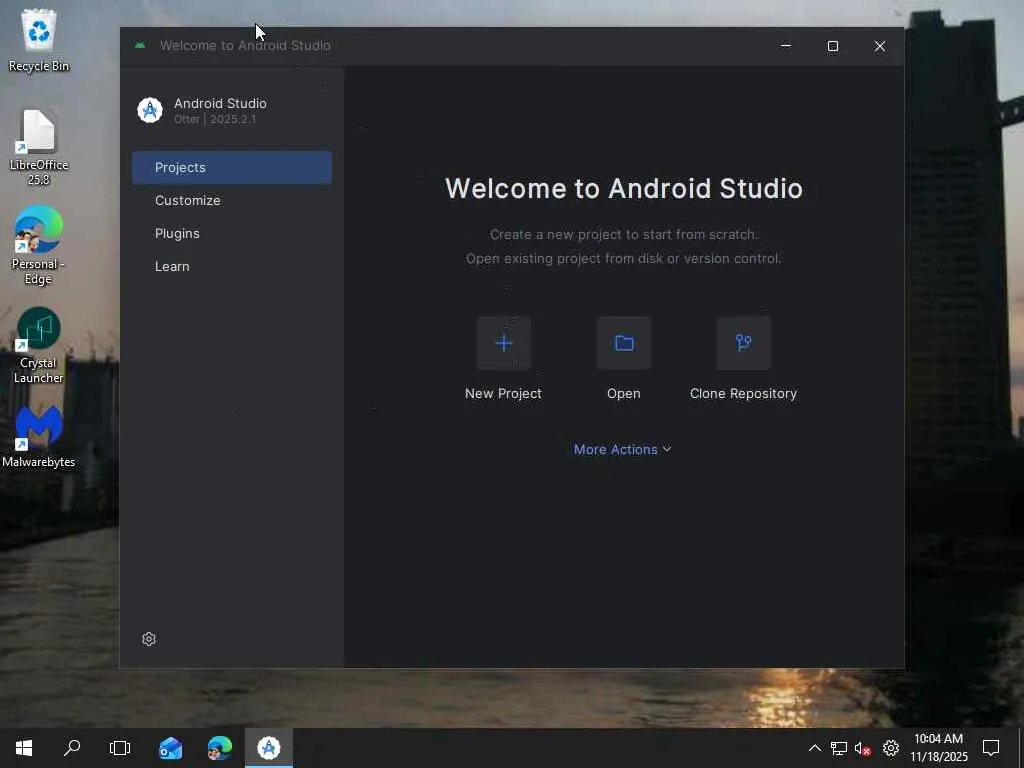This screenshot has height=768, width=1024.
Task: Select the LibreOffice 25.8 desktop shortcut
Action: click(x=39, y=148)
